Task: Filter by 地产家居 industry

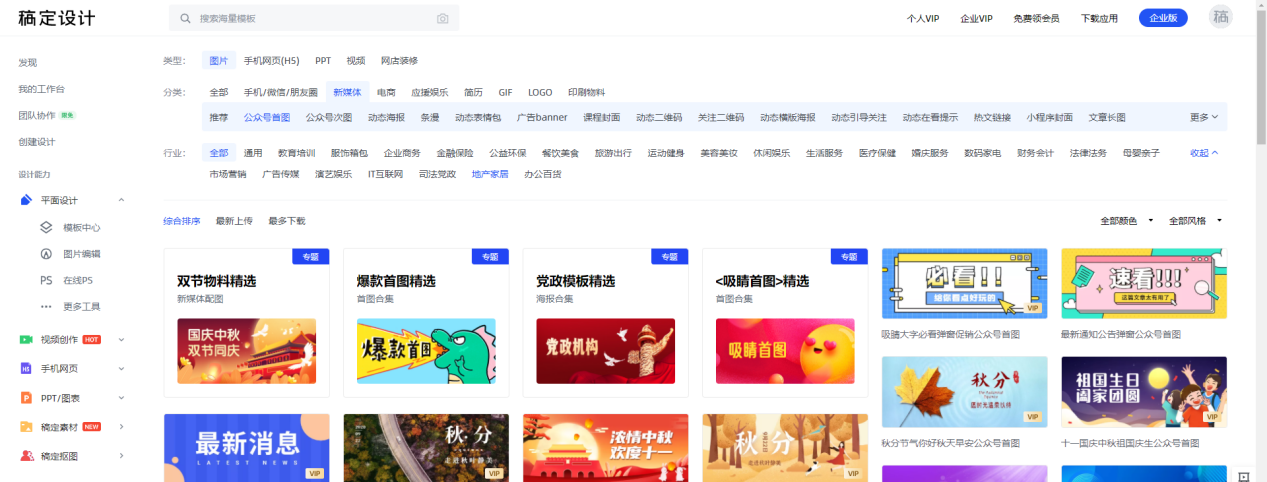Action: 490,174
